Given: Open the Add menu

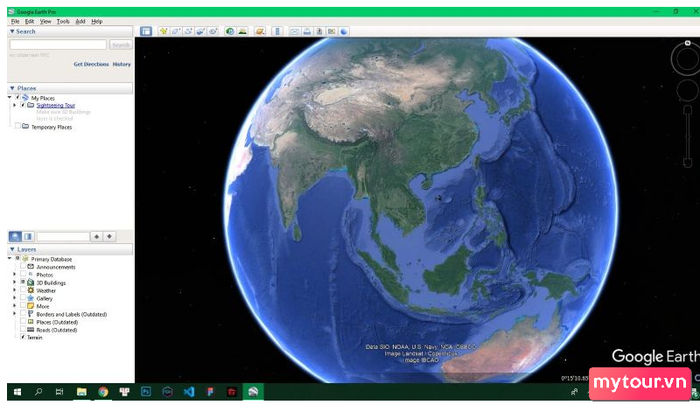Looking at the screenshot, I should [x=80, y=21].
